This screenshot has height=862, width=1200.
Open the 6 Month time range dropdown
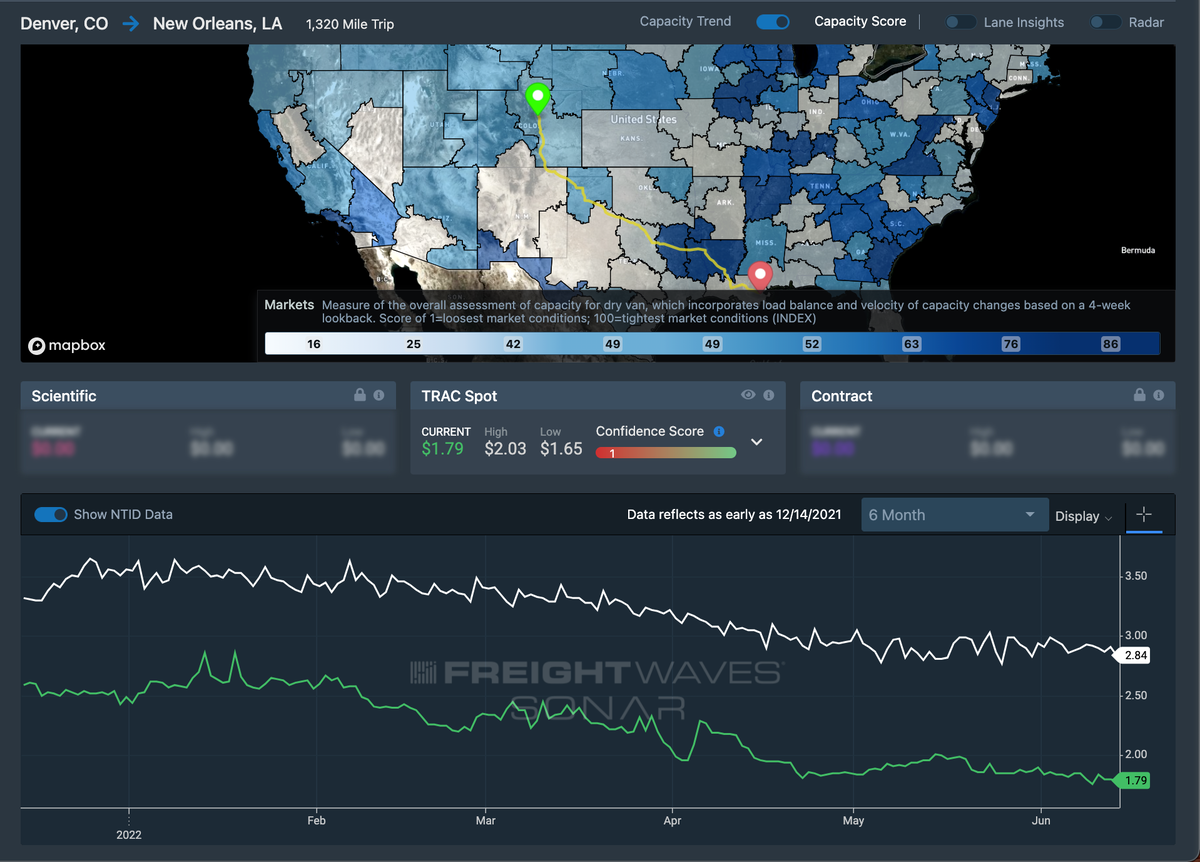[x=954, y=515]
